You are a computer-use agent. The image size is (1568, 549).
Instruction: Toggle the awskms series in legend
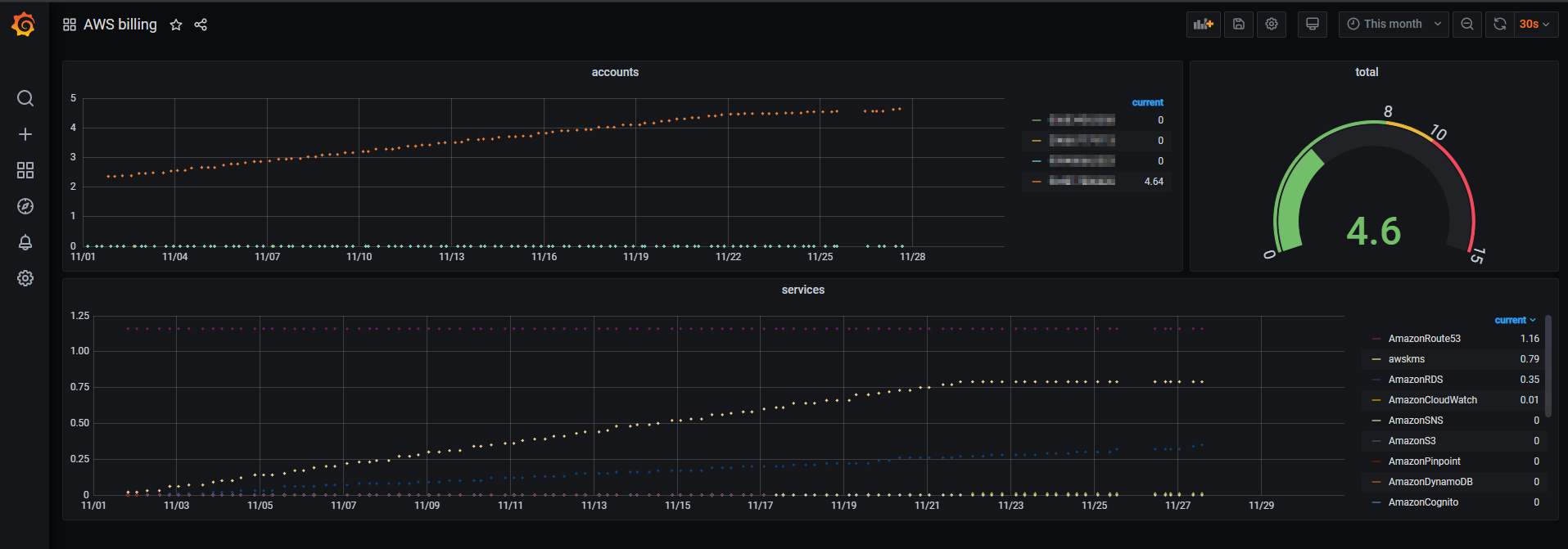pyautogui.click(x=1407, y=359)
